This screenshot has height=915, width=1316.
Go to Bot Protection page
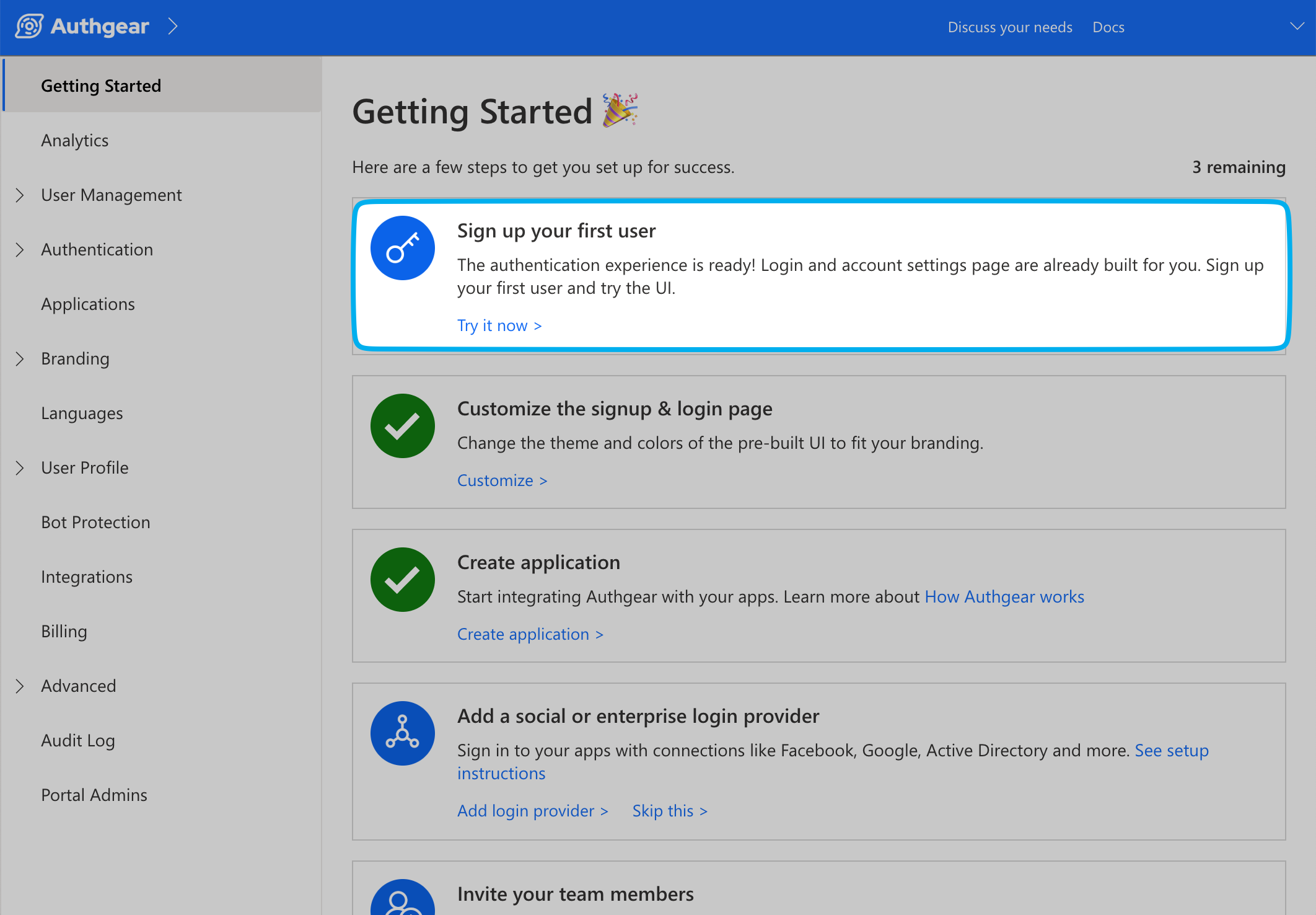pos(95,523)
